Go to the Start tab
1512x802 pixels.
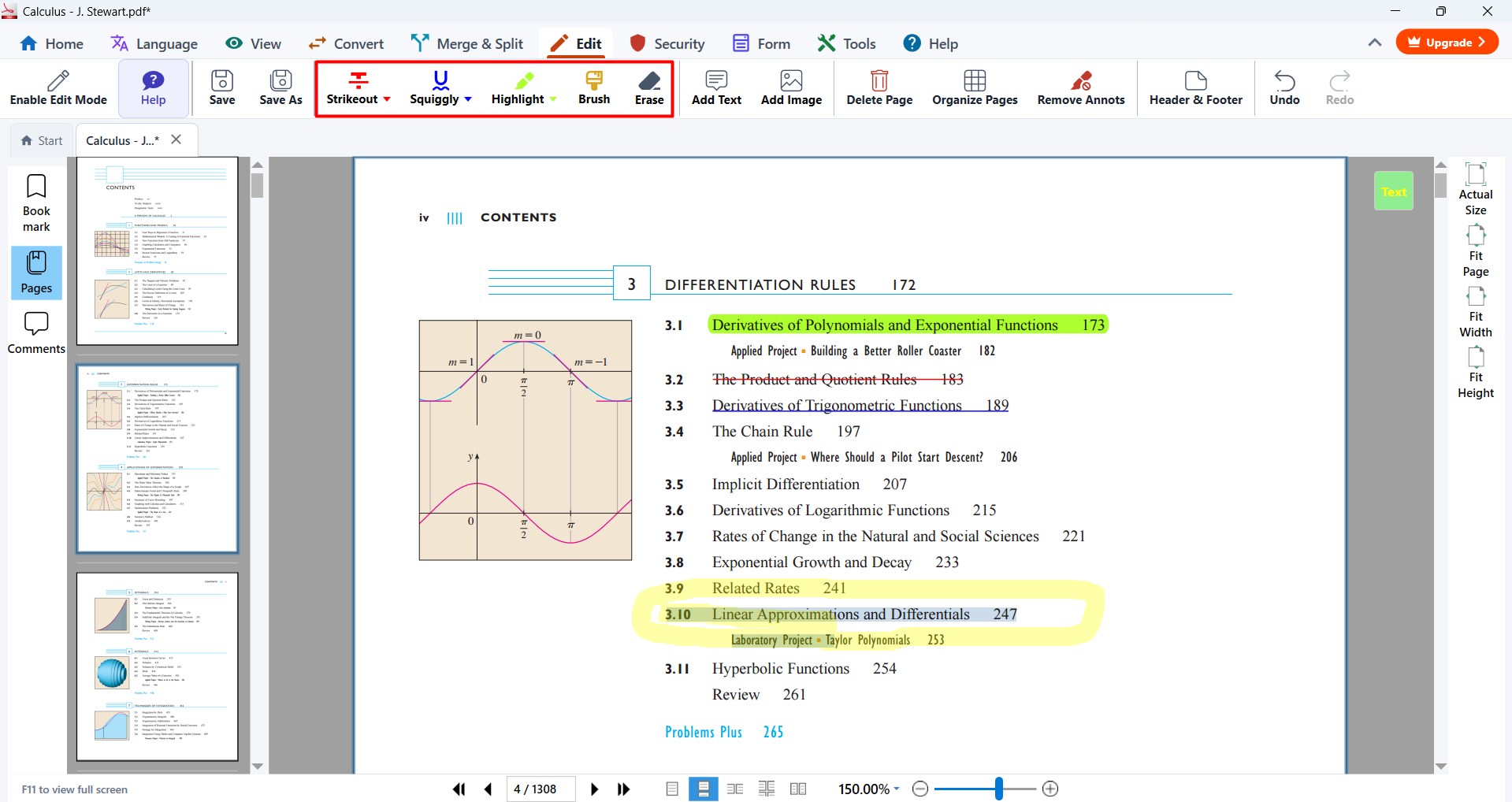42,140
